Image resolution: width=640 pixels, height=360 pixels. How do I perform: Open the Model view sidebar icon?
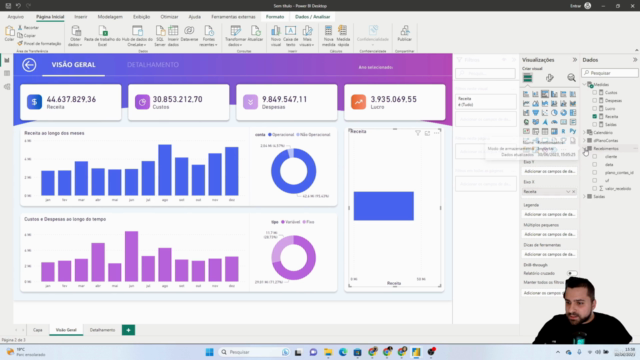coord(7,87)
